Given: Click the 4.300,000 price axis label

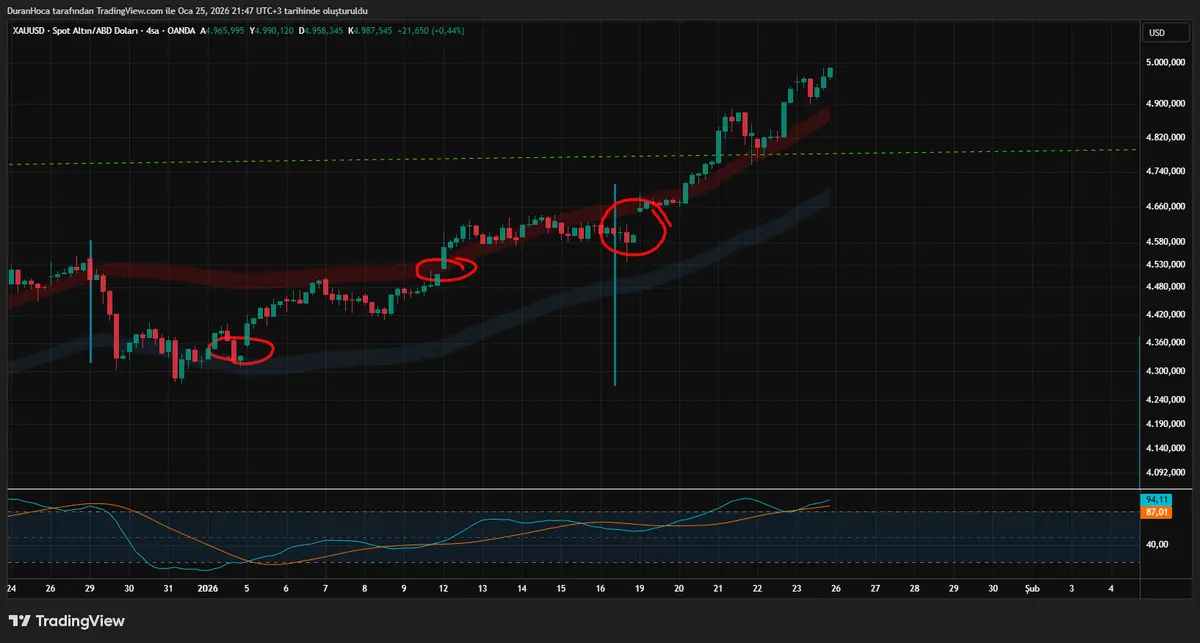Looking at the screenshot, I should coord(1167,372).
